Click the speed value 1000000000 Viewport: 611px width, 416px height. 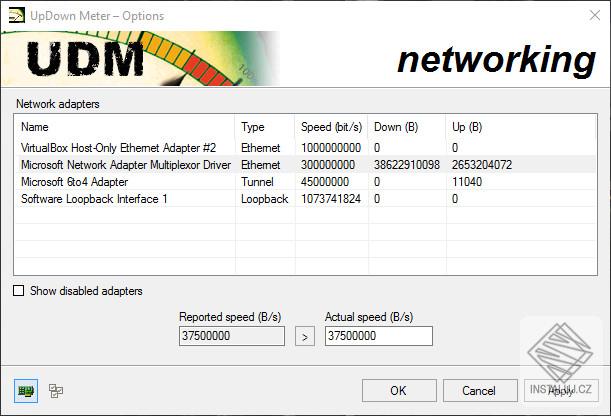coord(331,148)
